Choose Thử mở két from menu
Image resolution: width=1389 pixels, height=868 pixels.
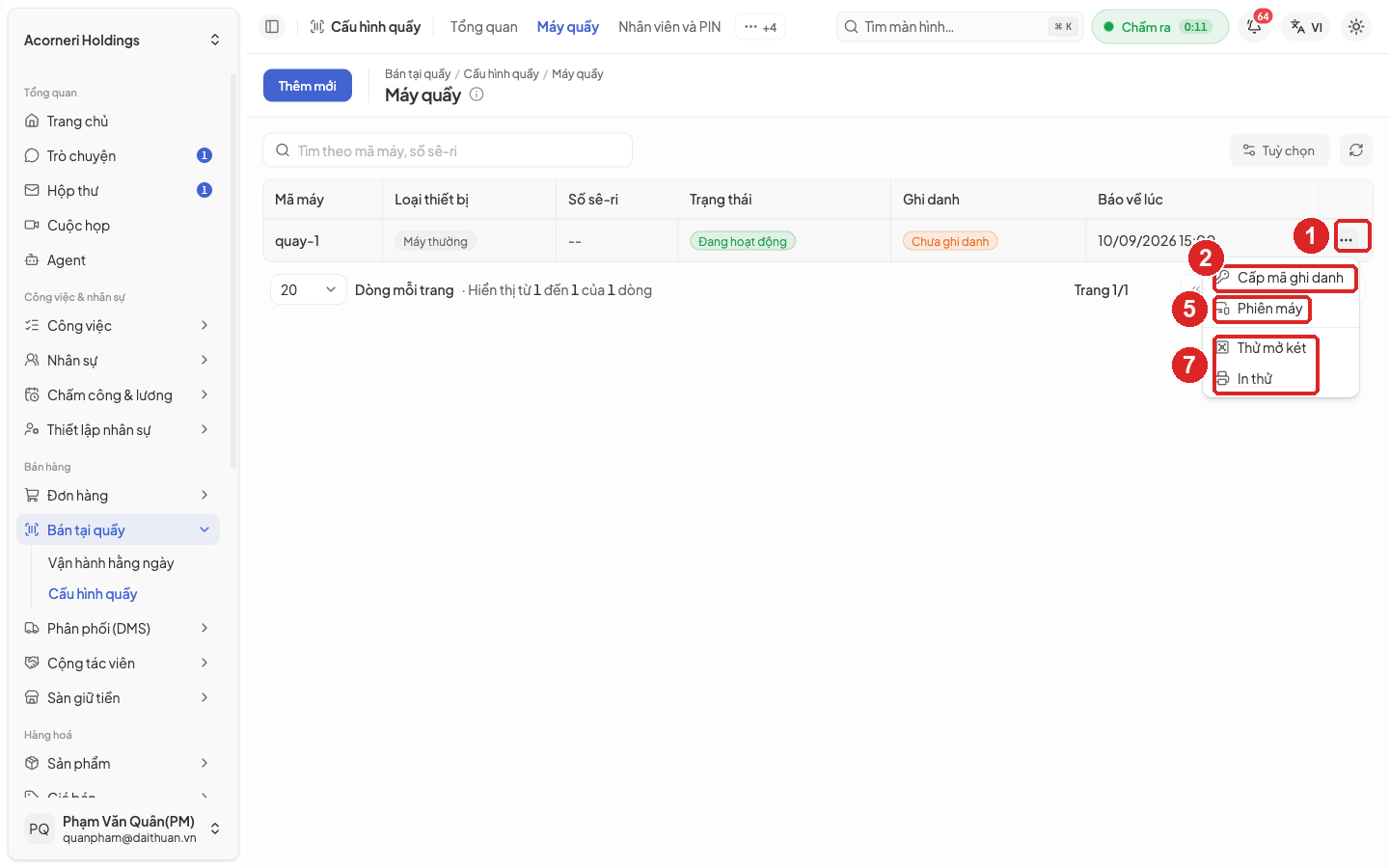(x=1281, y=348)
